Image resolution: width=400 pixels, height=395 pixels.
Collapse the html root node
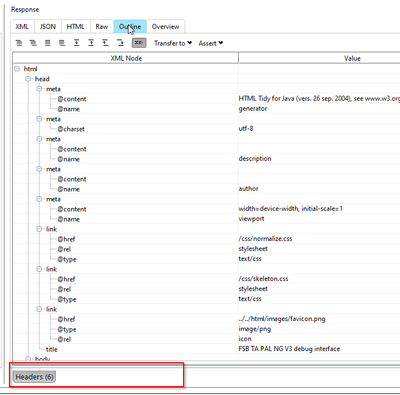pos(17,69)
